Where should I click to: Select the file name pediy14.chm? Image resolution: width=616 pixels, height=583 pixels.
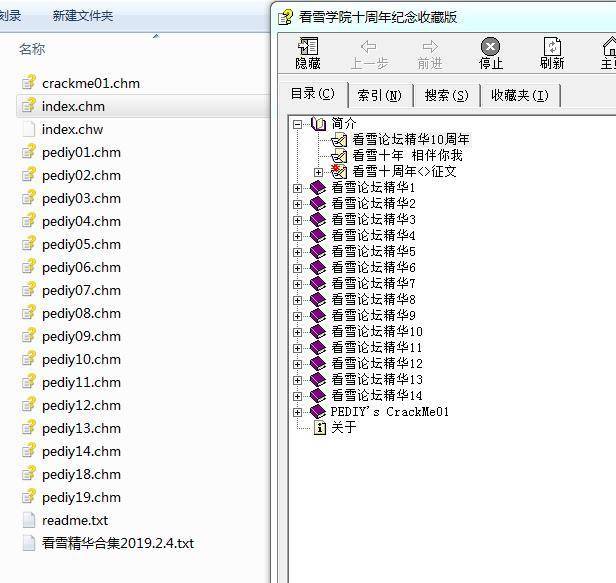click(81, 451)
